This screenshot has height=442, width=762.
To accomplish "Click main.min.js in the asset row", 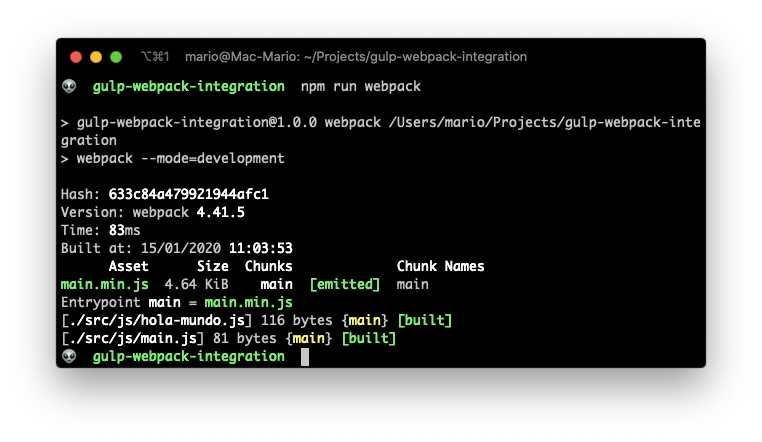I will click(104, 284).
